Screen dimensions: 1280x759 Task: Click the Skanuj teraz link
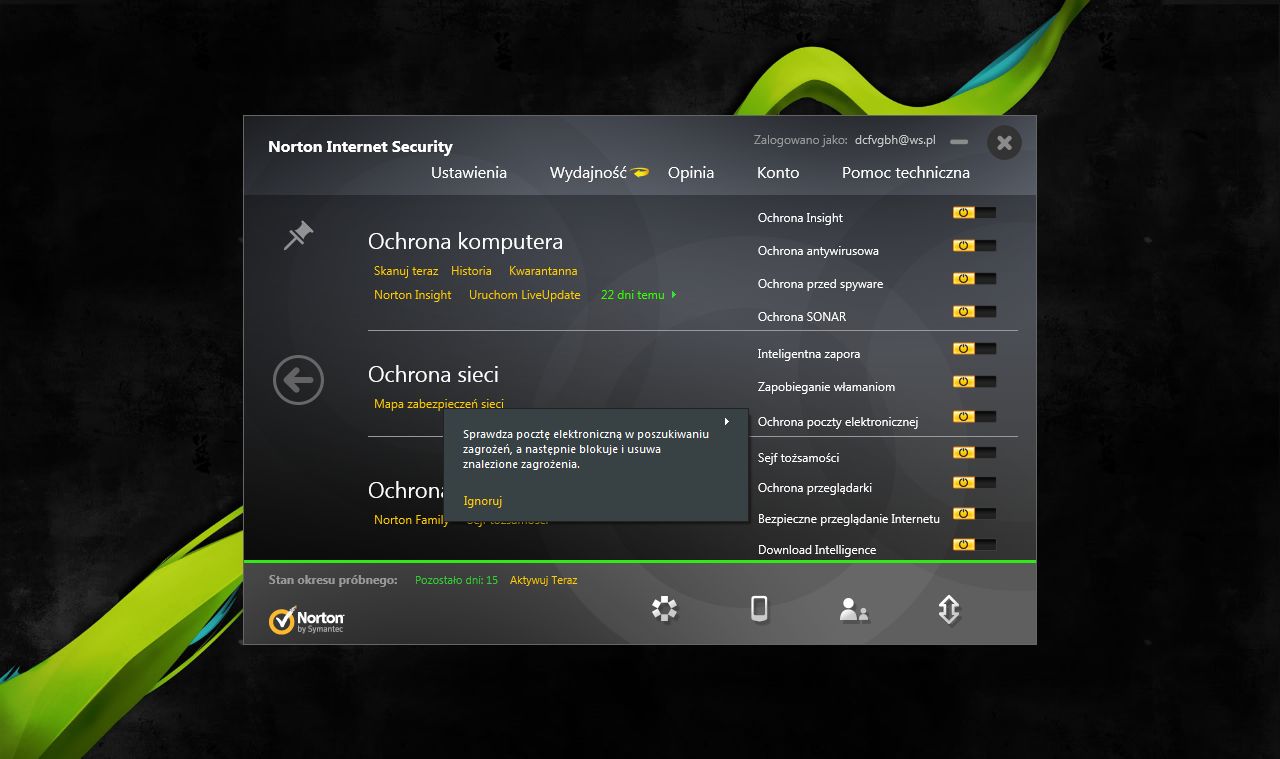pos(406,271)
